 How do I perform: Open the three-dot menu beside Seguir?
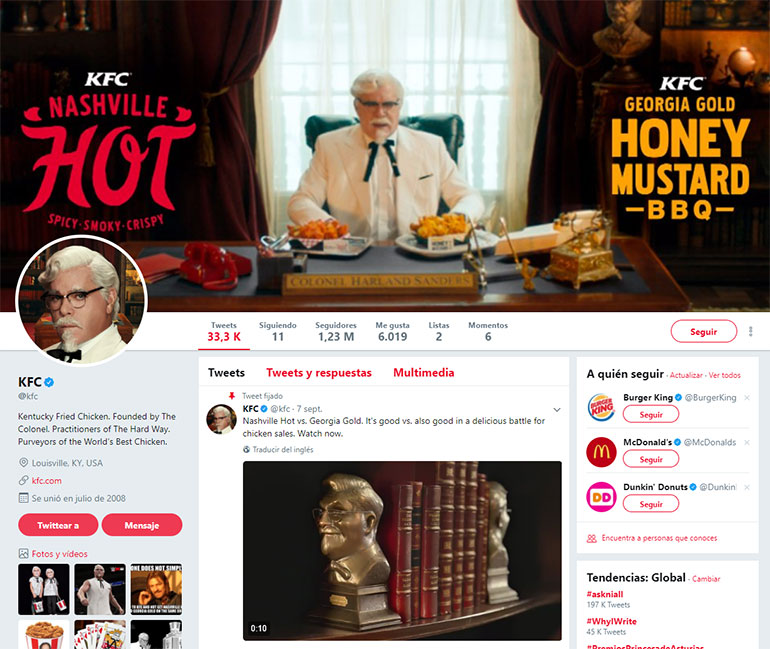[x=750, y=331]
